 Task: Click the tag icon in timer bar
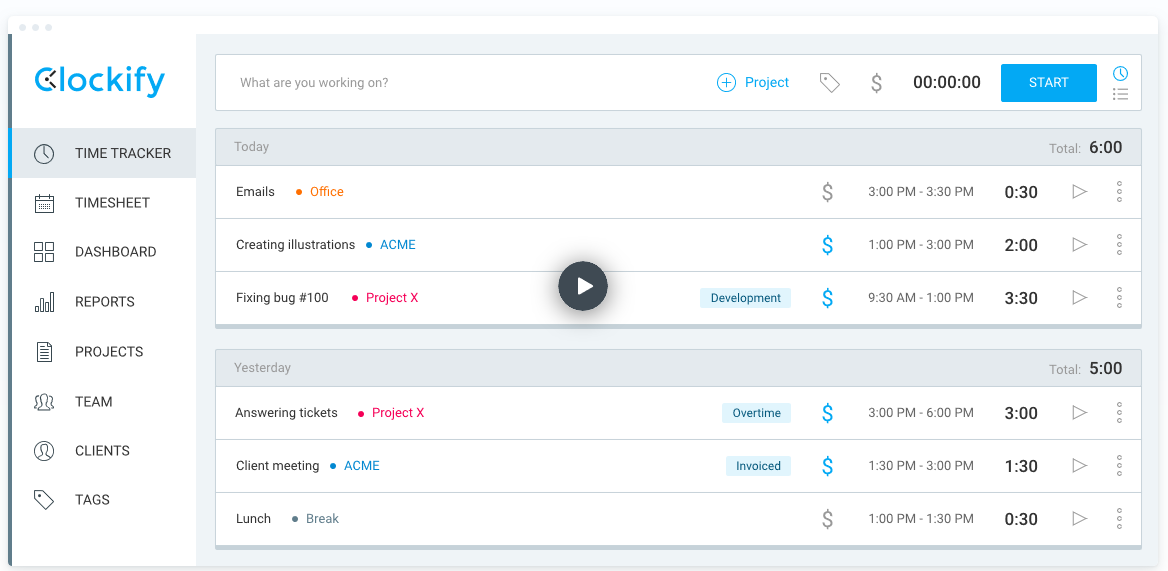(x=829, y=83)
